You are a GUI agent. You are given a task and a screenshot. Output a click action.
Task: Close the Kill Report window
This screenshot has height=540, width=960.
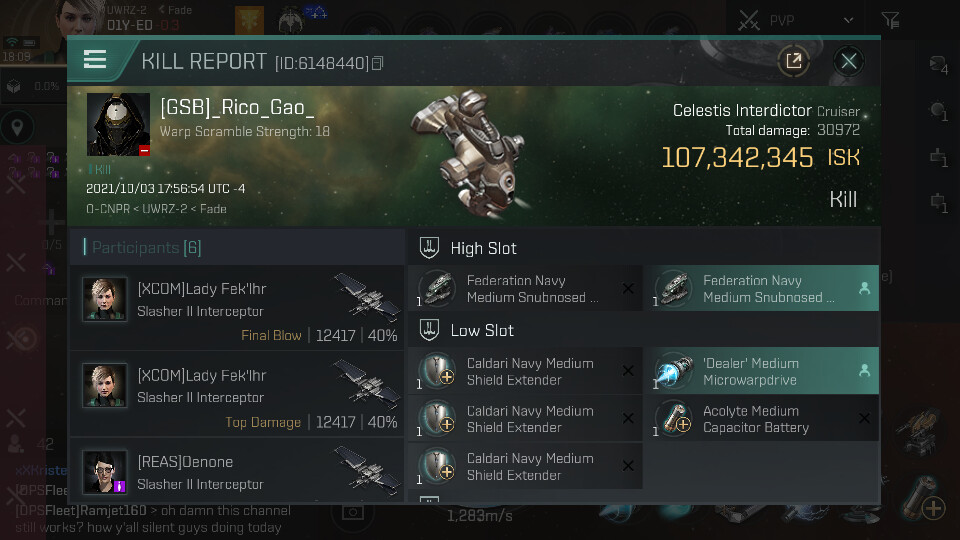coord(849,61)
